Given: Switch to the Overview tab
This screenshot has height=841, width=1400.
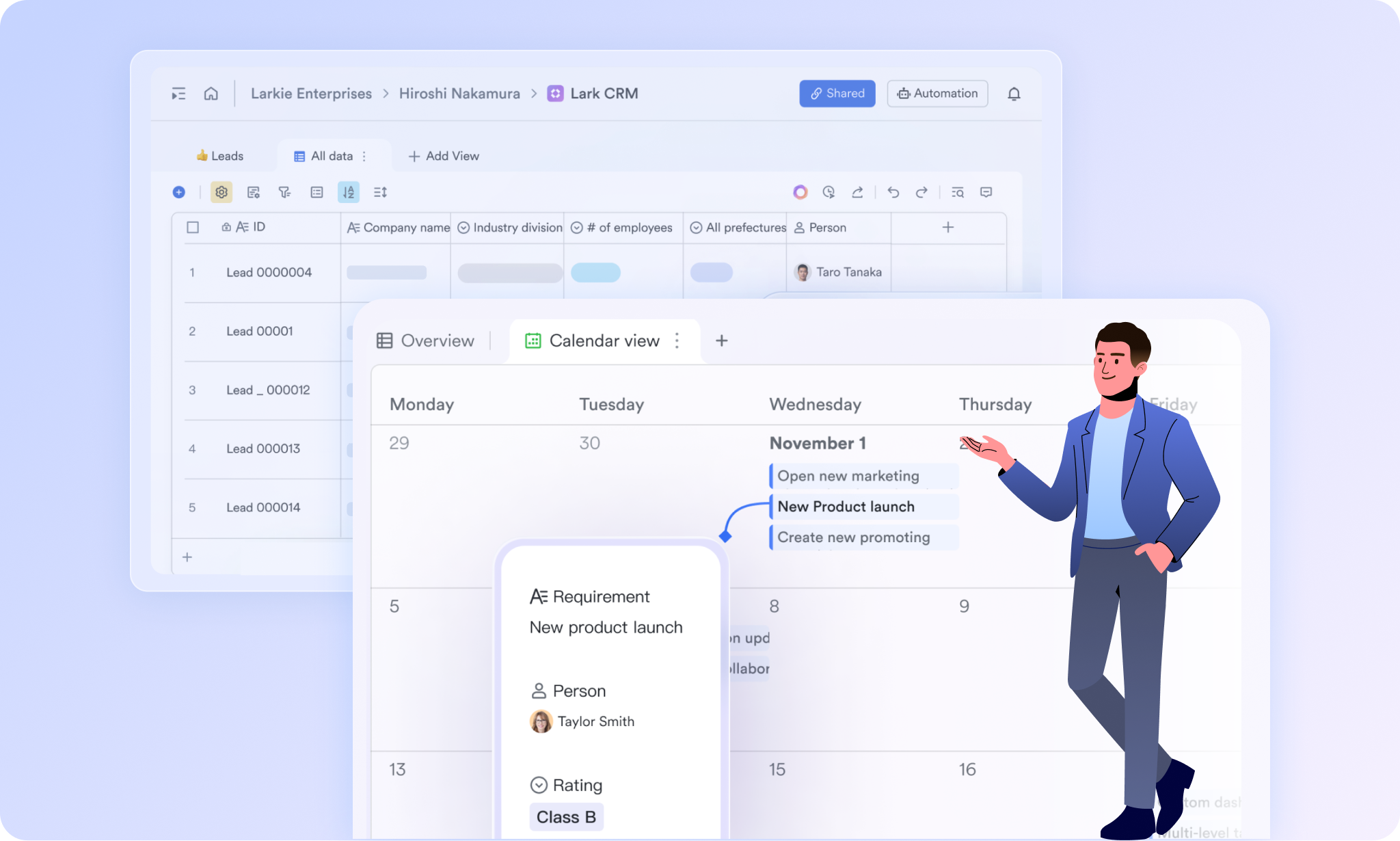Looking at the screenshot, I should 425,341.
